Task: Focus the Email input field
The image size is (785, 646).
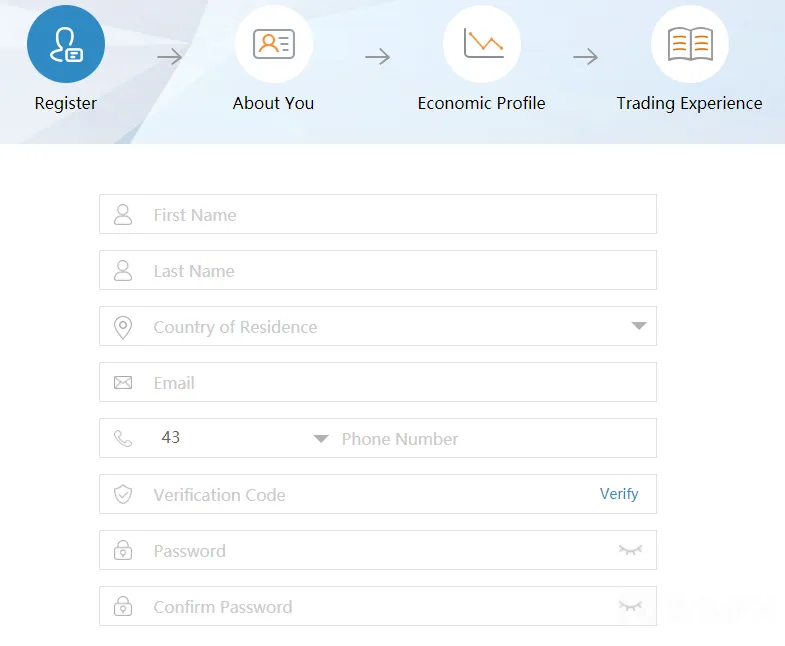Action: pyautogui.click(x=378, y=382)
